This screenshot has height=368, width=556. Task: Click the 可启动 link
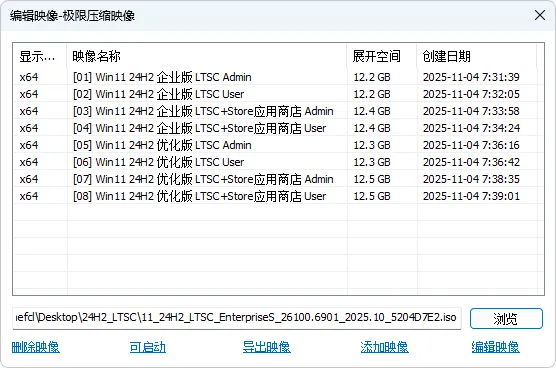coord(148,347)
